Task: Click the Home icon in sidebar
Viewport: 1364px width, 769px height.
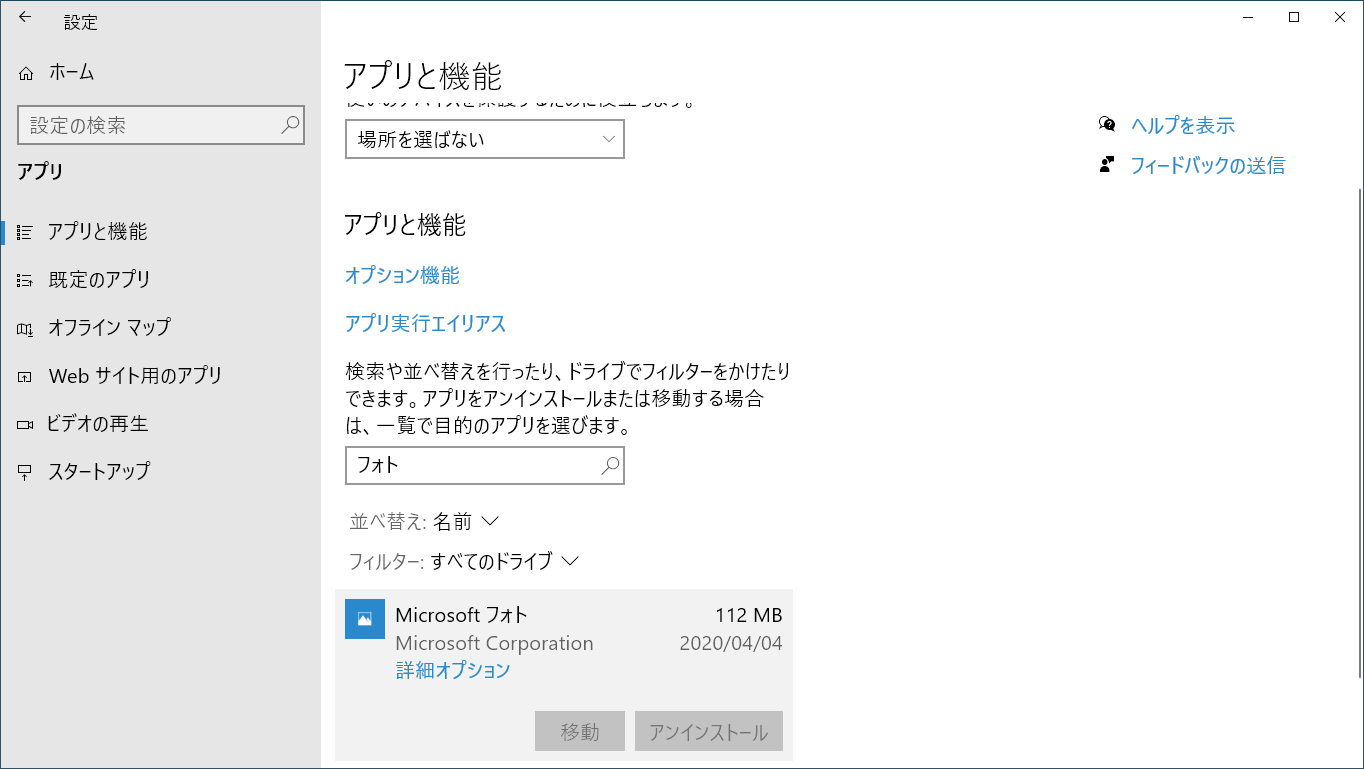Action: point(27,73)
